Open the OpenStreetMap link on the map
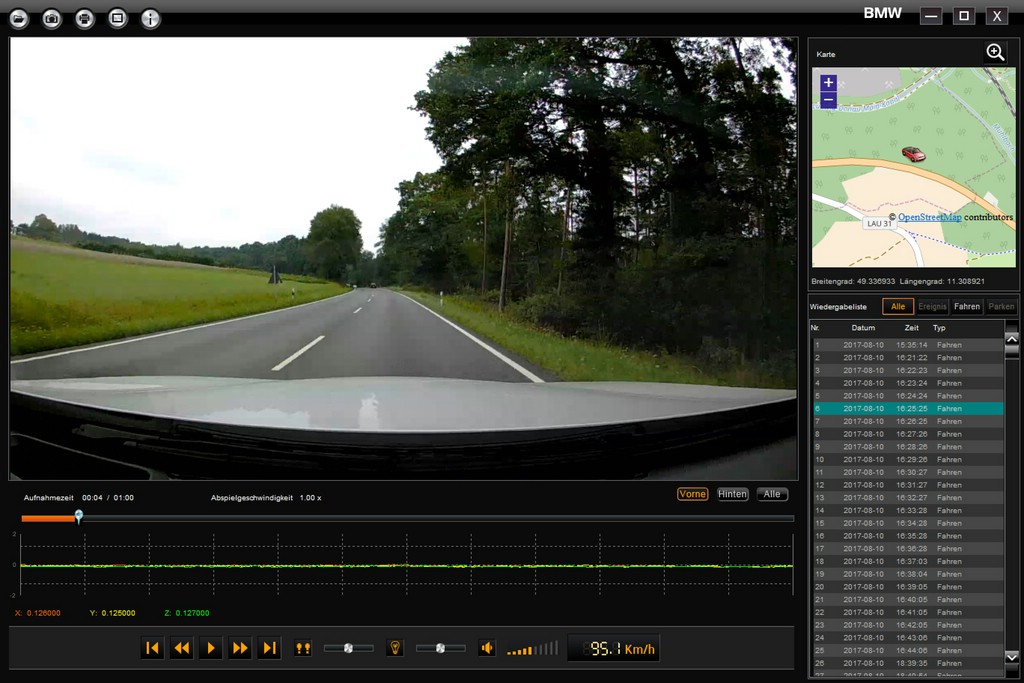 [x=929, y=217]
